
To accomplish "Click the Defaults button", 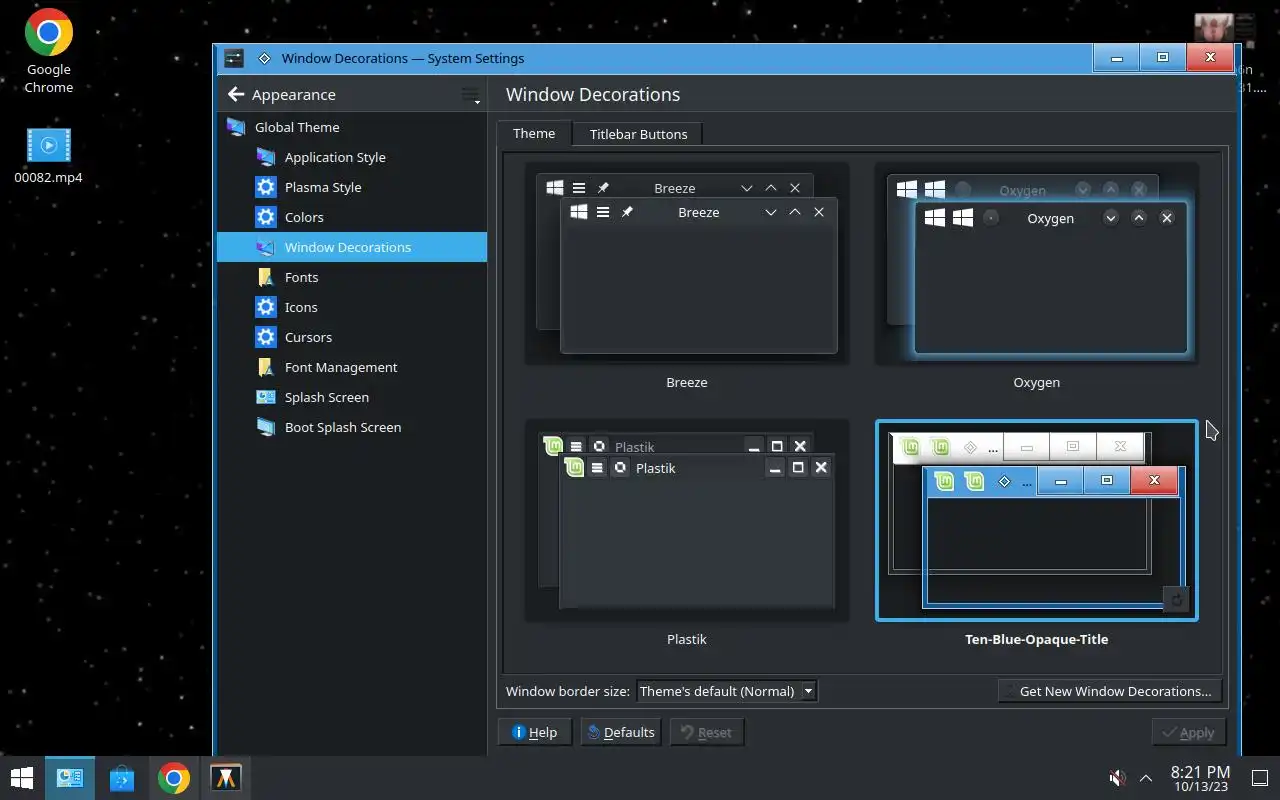I will pyautogui.click(x=621, y=732).
